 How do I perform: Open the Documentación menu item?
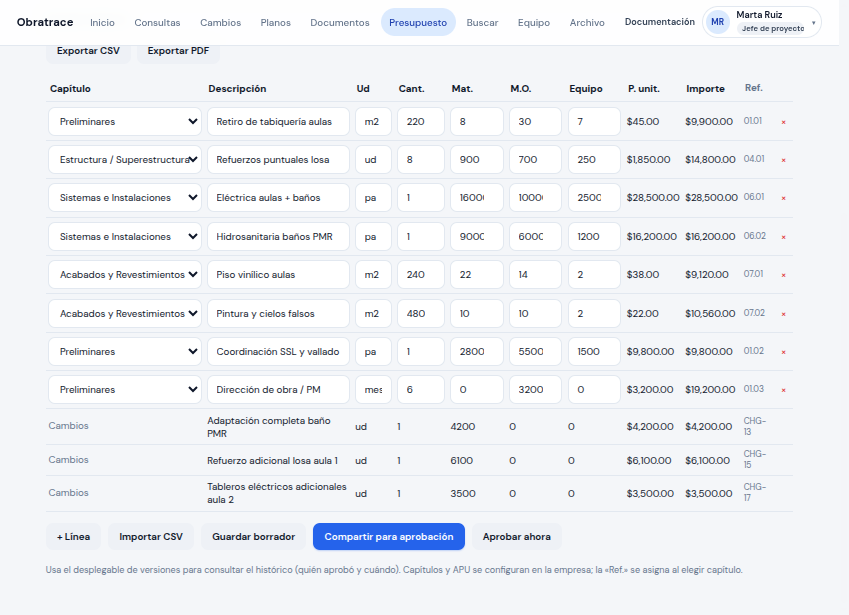659,22
